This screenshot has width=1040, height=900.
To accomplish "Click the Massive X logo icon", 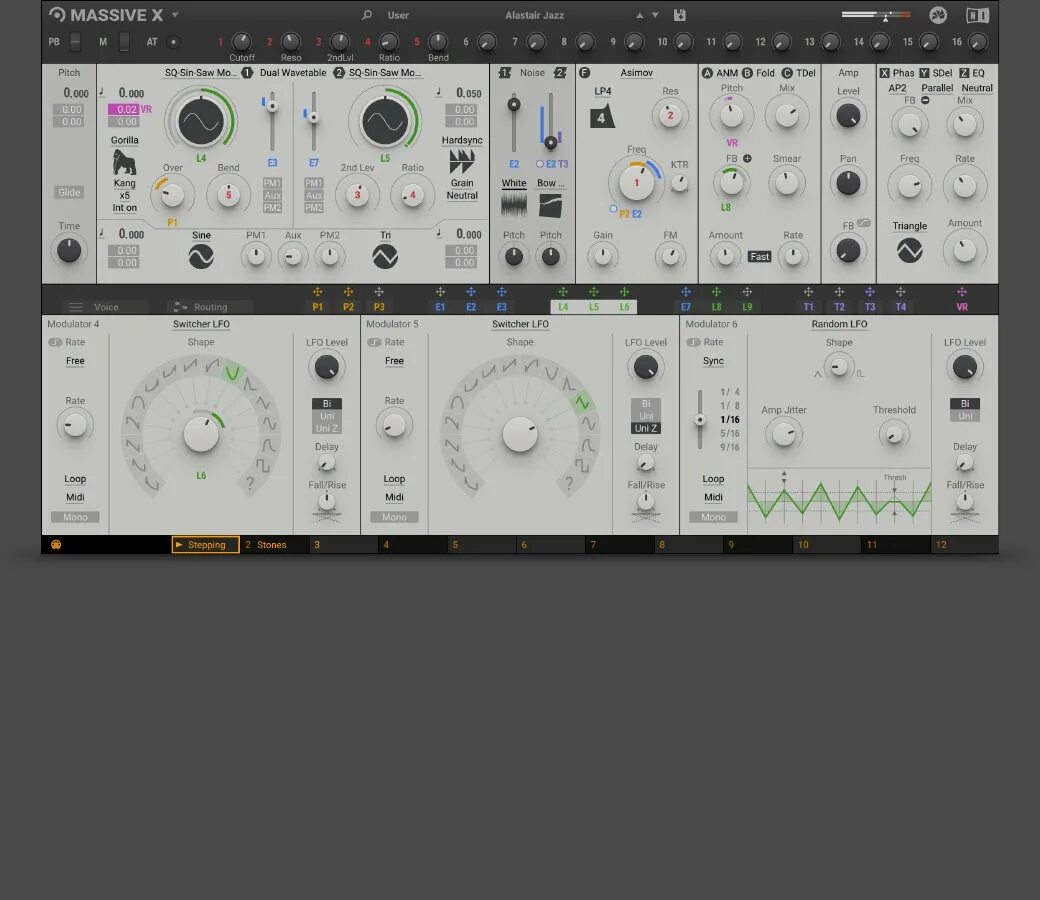I will (57, 15).
